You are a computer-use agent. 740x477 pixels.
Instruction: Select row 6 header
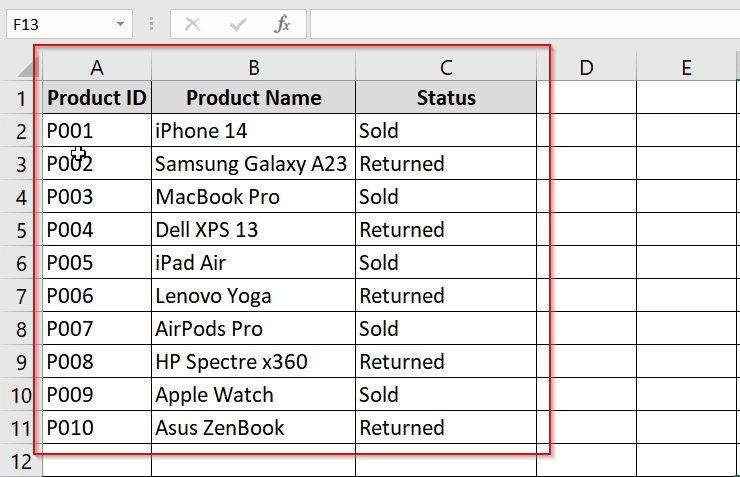[21, 263]
